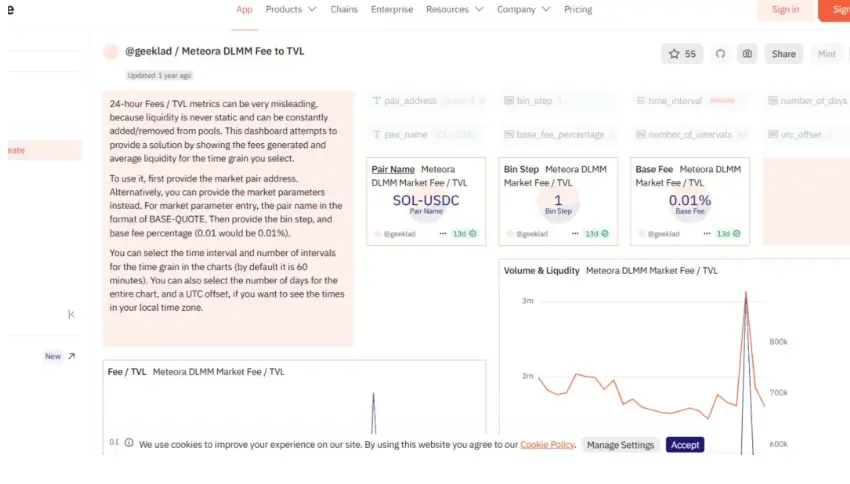Viewport: 850px width, 484px height.
Task: Open the three-dots menu on Bin Step card
Action: pos(575,234)
